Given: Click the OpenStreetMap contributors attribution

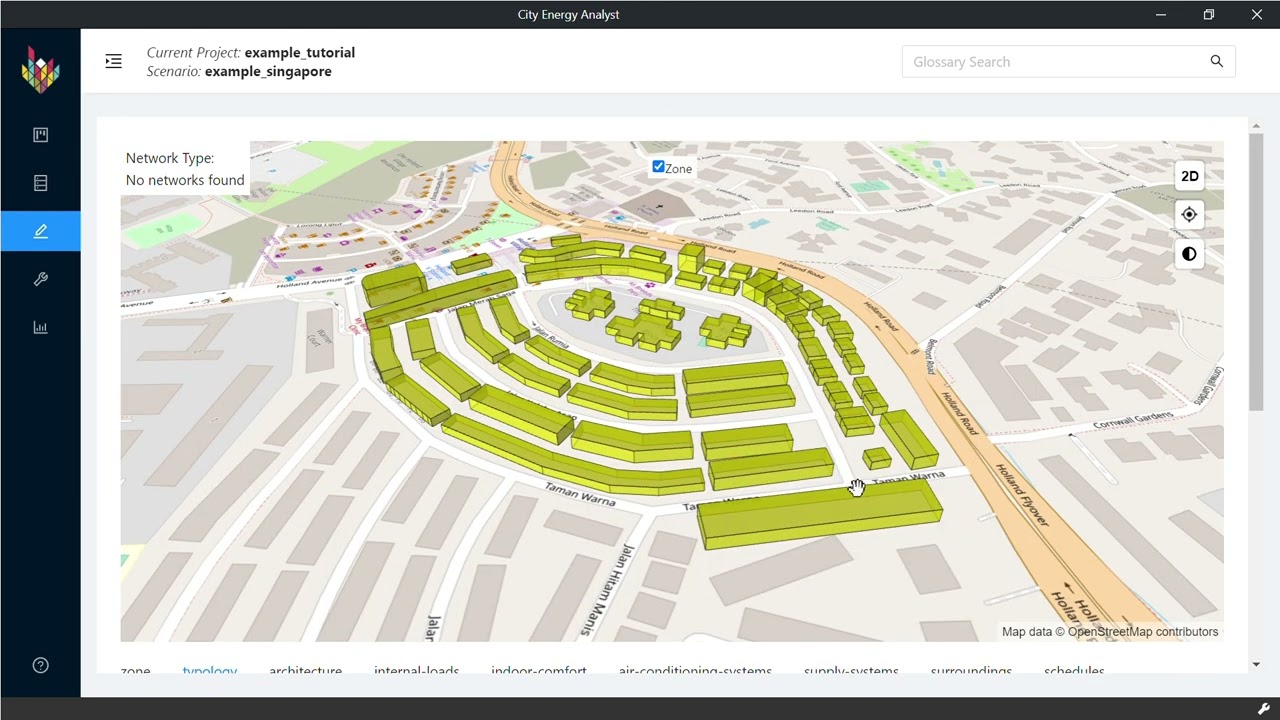Looking at the screenshot, I should [x=1143, y=632].
